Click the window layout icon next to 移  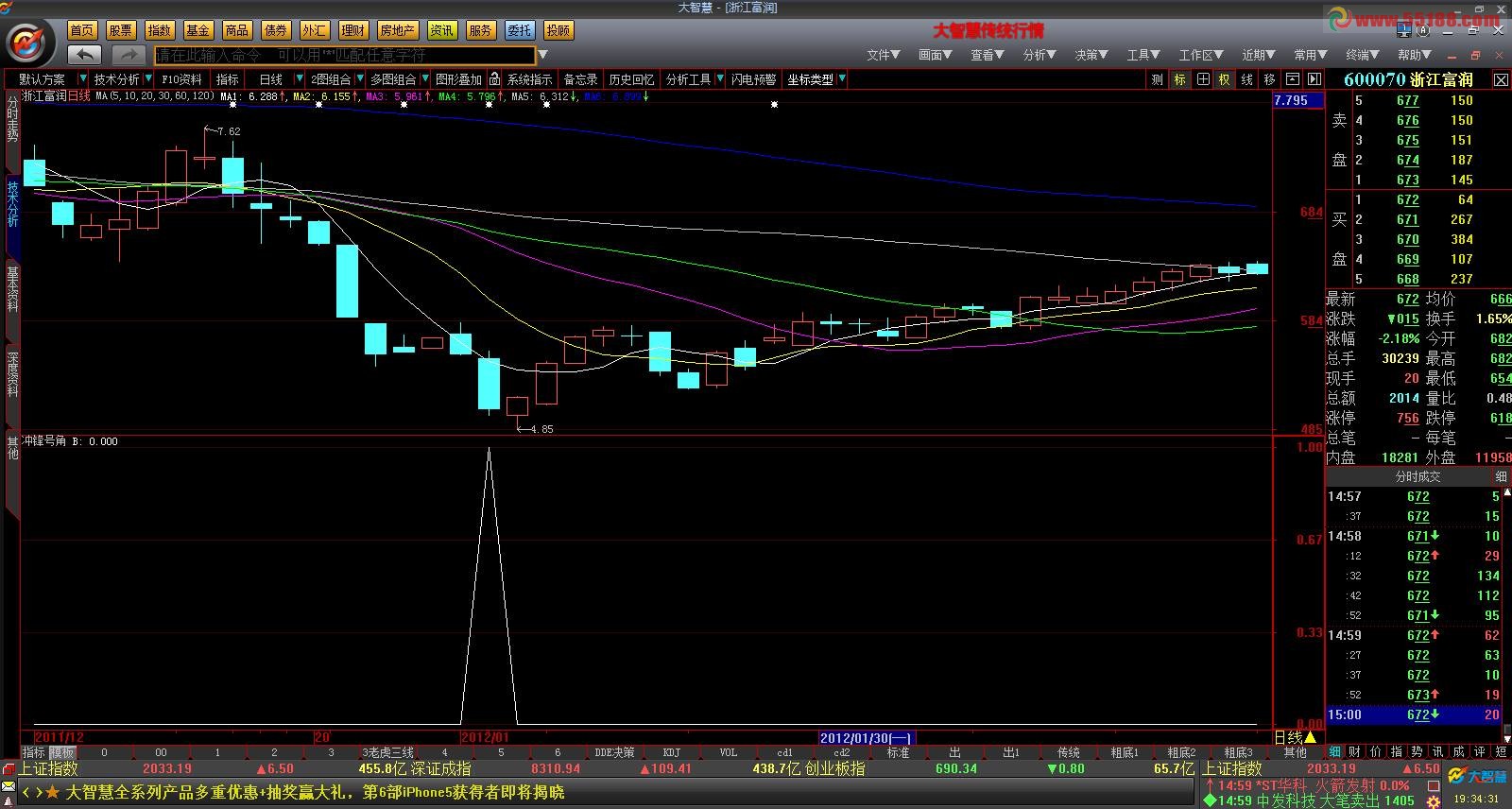(1291, 79)
